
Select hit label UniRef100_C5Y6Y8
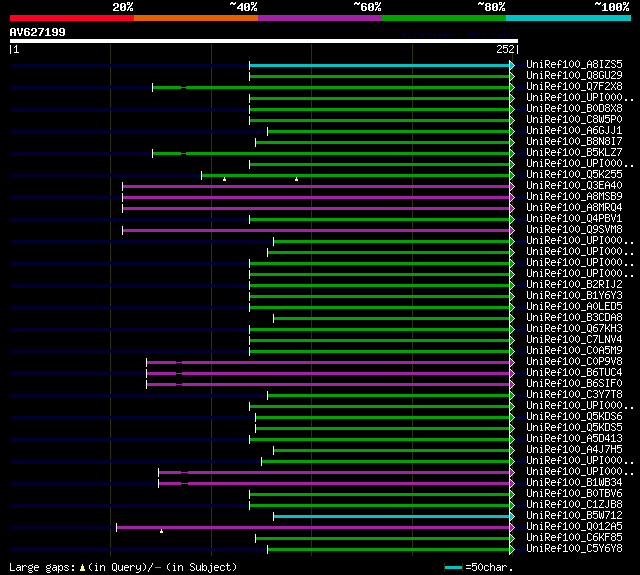click(x=574, y=549)
